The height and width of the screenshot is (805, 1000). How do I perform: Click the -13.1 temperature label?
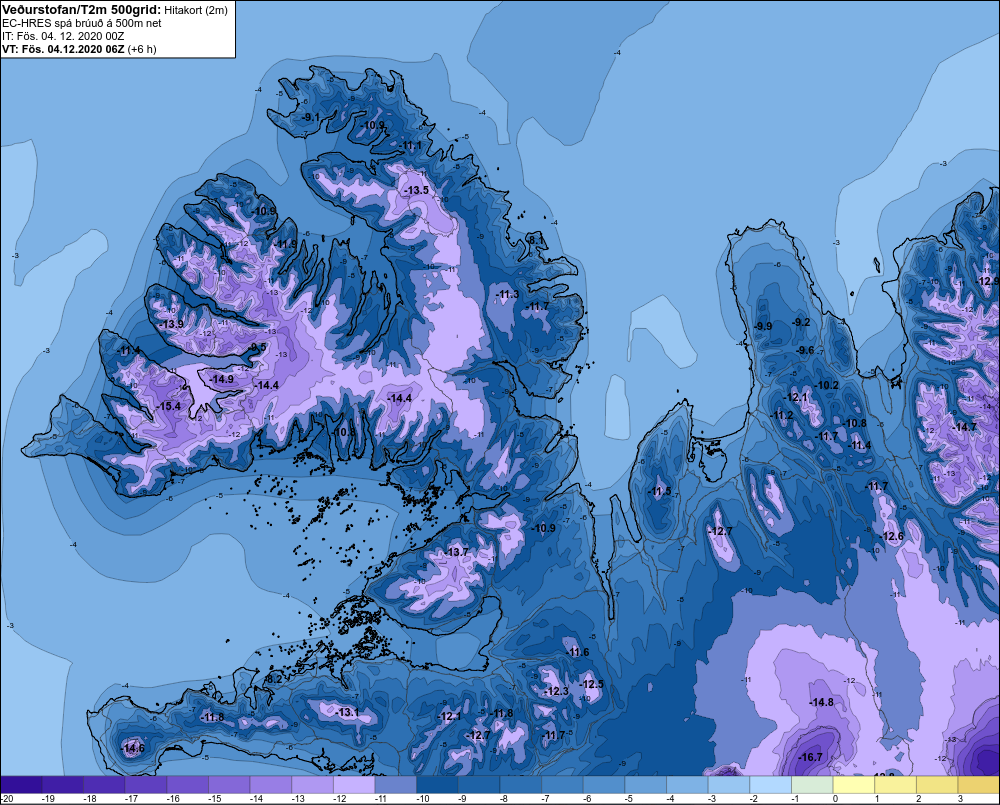(348, 713)
